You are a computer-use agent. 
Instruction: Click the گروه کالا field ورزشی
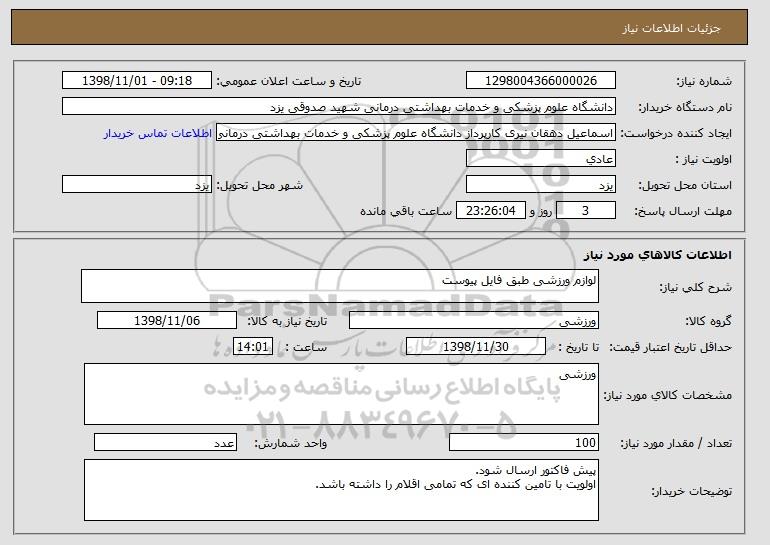pyautogui.click(x=474, y=321)
